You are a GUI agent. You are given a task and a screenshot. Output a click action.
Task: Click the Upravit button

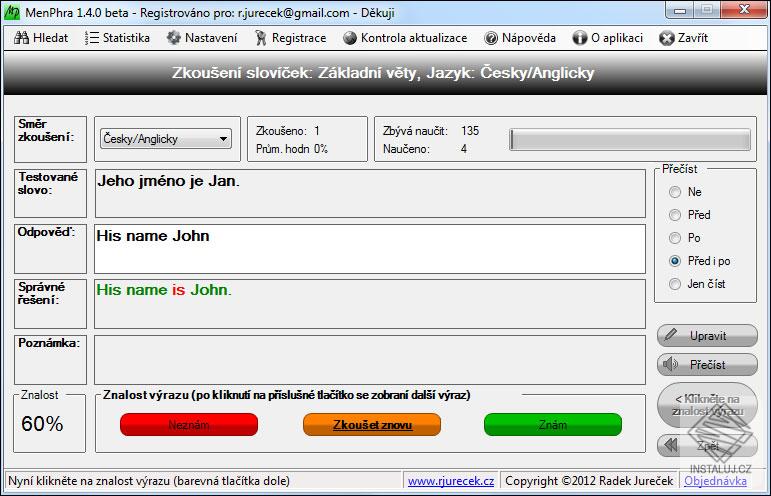(x=707, y=335)
